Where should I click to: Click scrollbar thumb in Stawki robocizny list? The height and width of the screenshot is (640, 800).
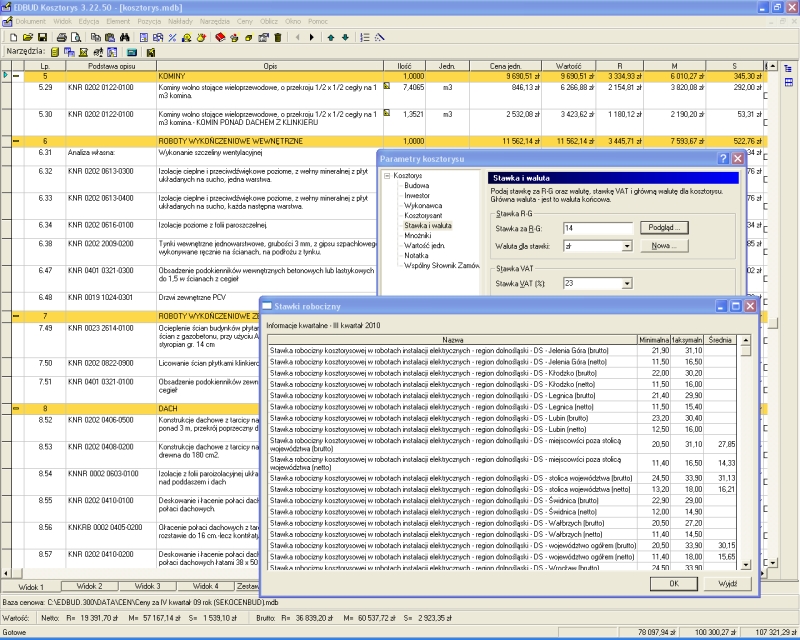coord(746,350)
